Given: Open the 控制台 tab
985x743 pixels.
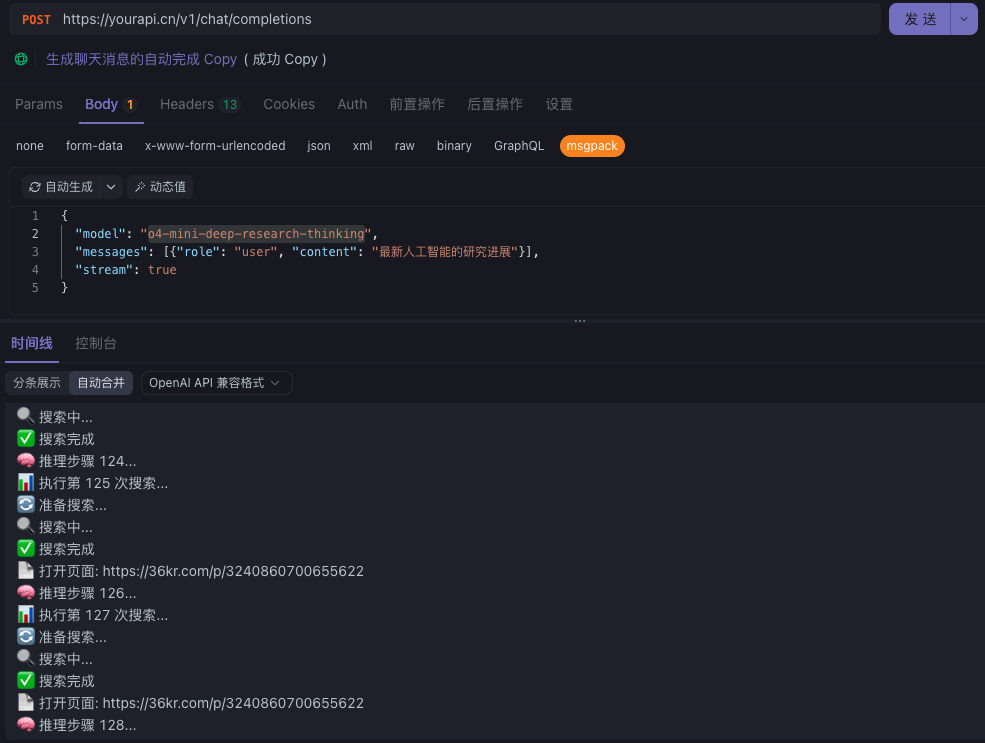Looking at the screenshot, I should click(95, 343).
